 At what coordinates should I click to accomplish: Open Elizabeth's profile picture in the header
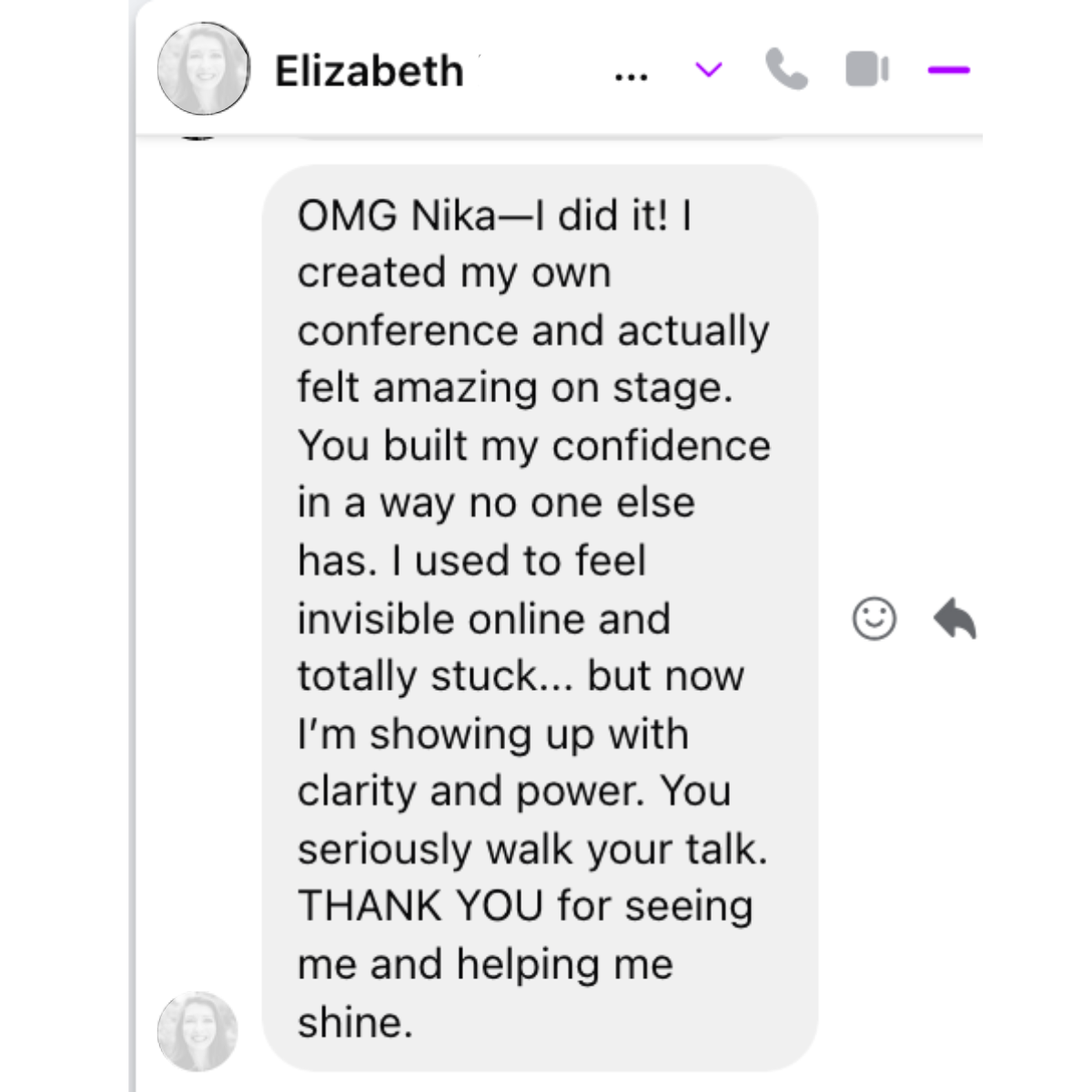[204, 69]
